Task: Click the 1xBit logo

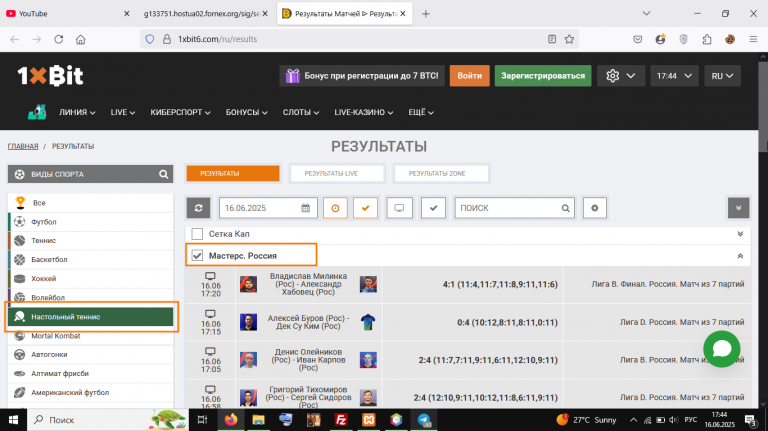Action: (50, 76)
